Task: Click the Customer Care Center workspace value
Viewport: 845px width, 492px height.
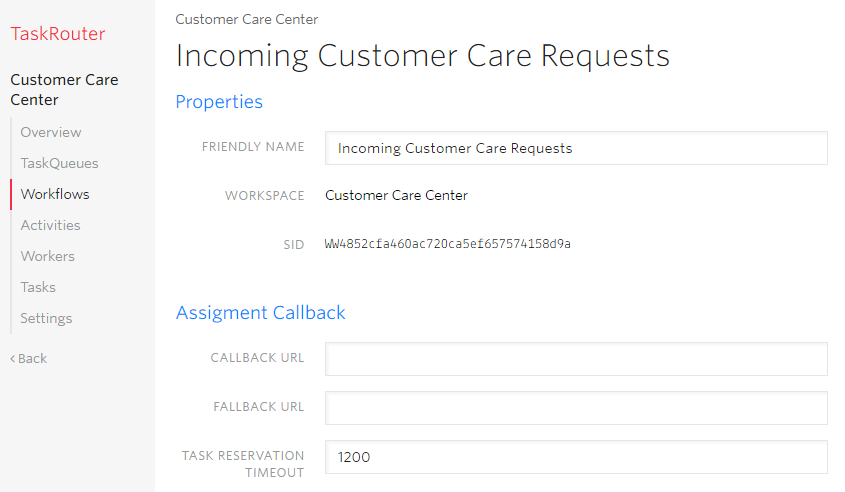Action: pyautogui.click(x=396, y=195)
